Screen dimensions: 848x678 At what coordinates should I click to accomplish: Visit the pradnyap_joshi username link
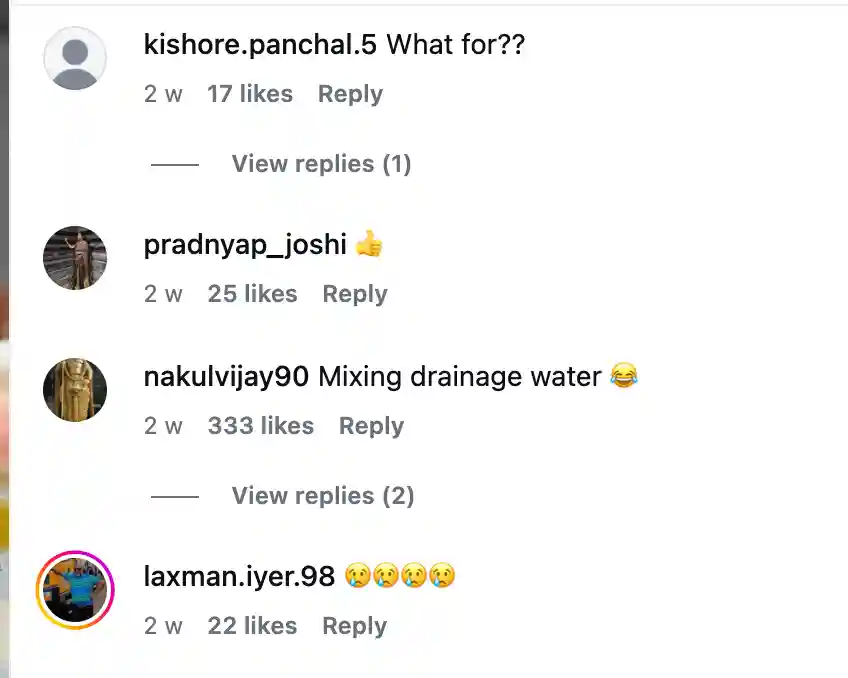tap(245, 245)
